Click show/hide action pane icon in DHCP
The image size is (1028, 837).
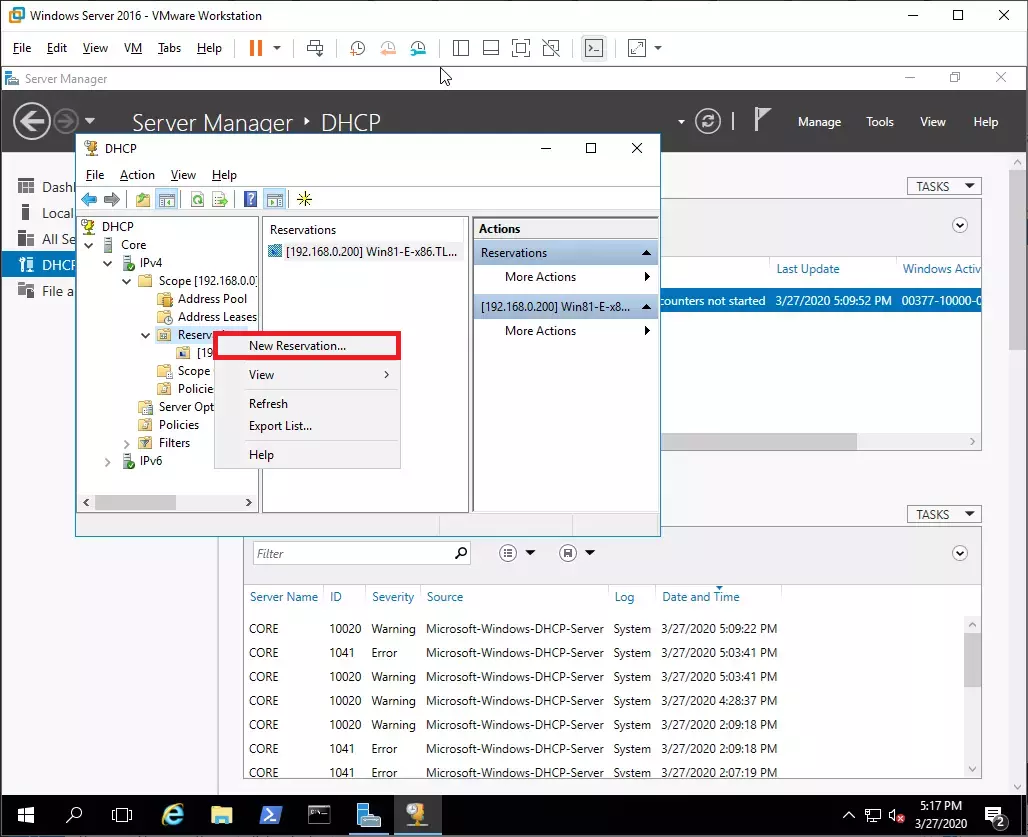(x=275, y=199)
